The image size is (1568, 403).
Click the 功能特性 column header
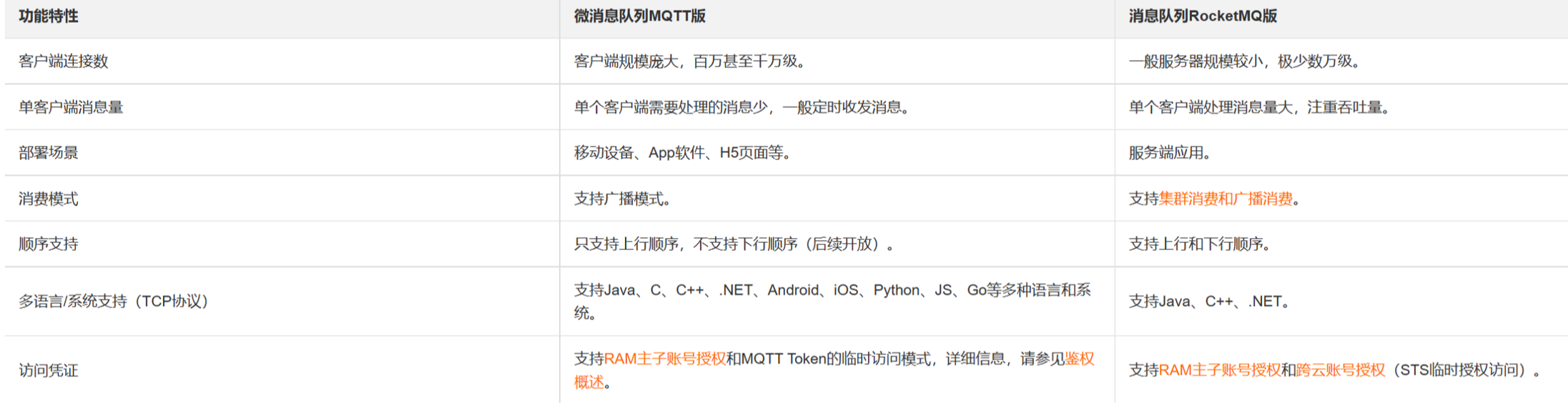[x=49, y=16]
